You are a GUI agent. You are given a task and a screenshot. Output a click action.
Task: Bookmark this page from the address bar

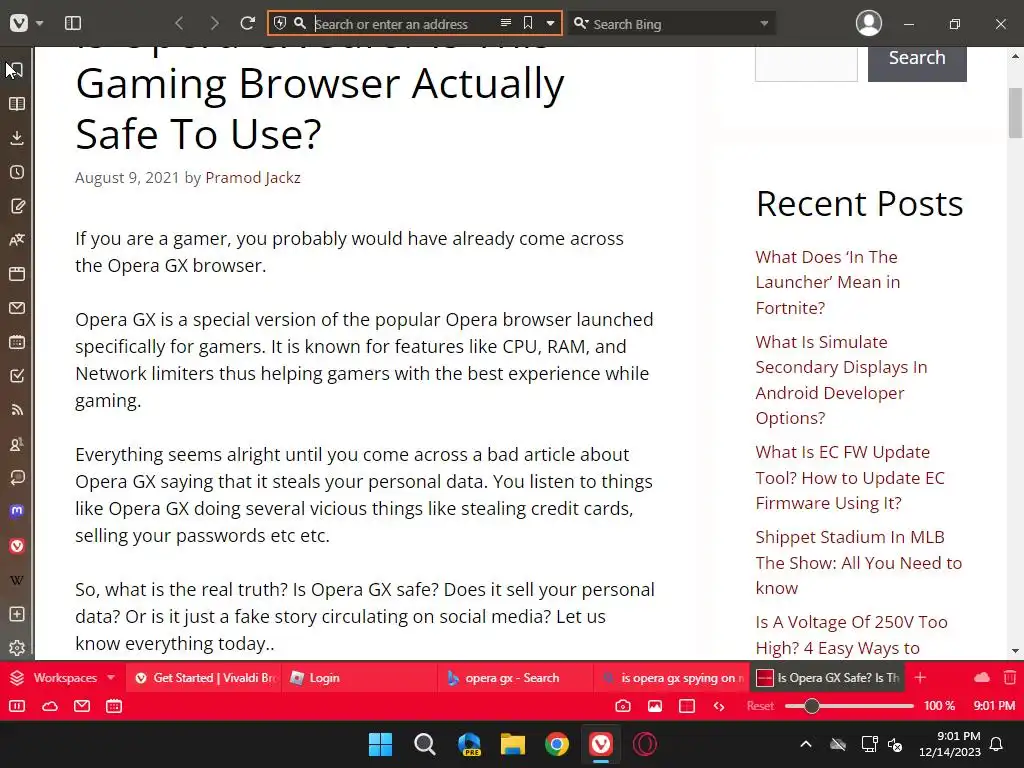coord(528,24)
